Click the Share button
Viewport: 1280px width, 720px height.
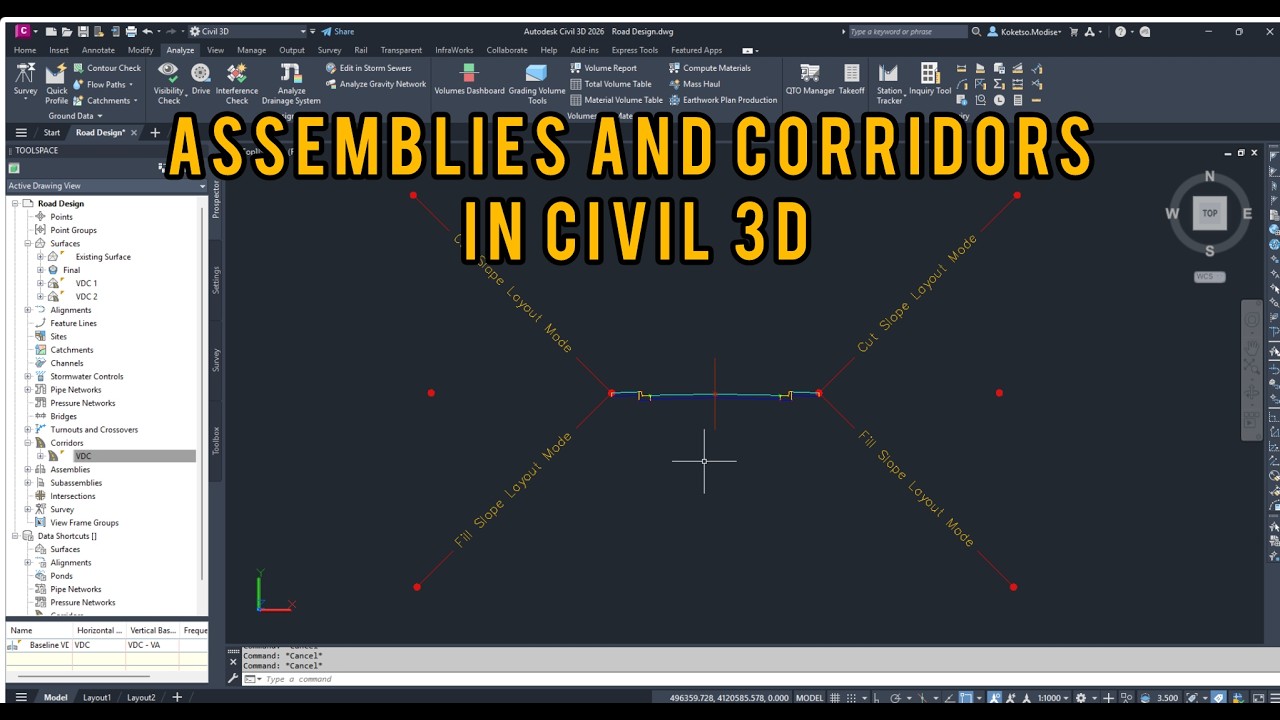[338, 32]
